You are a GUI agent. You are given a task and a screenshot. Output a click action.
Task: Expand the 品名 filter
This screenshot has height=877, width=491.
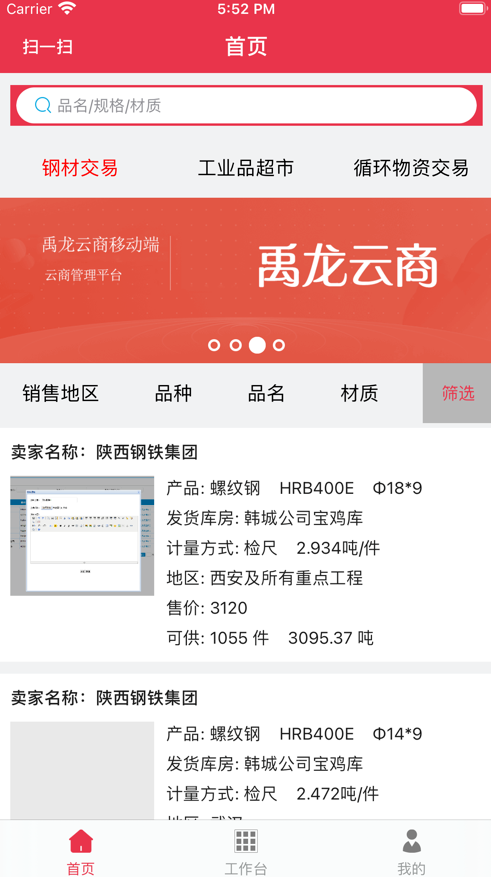pyautogui.click(x=266, y=394)
